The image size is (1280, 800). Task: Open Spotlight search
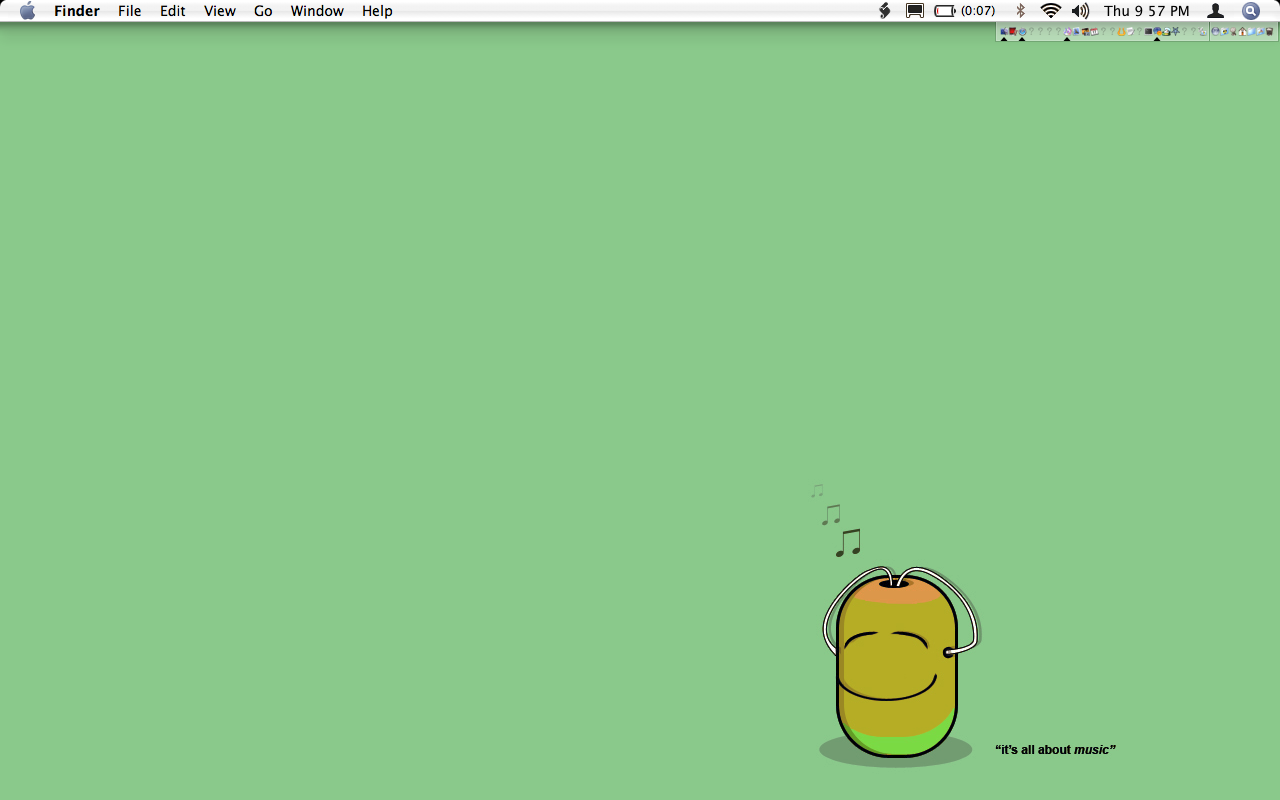[x=1251, y=11]
